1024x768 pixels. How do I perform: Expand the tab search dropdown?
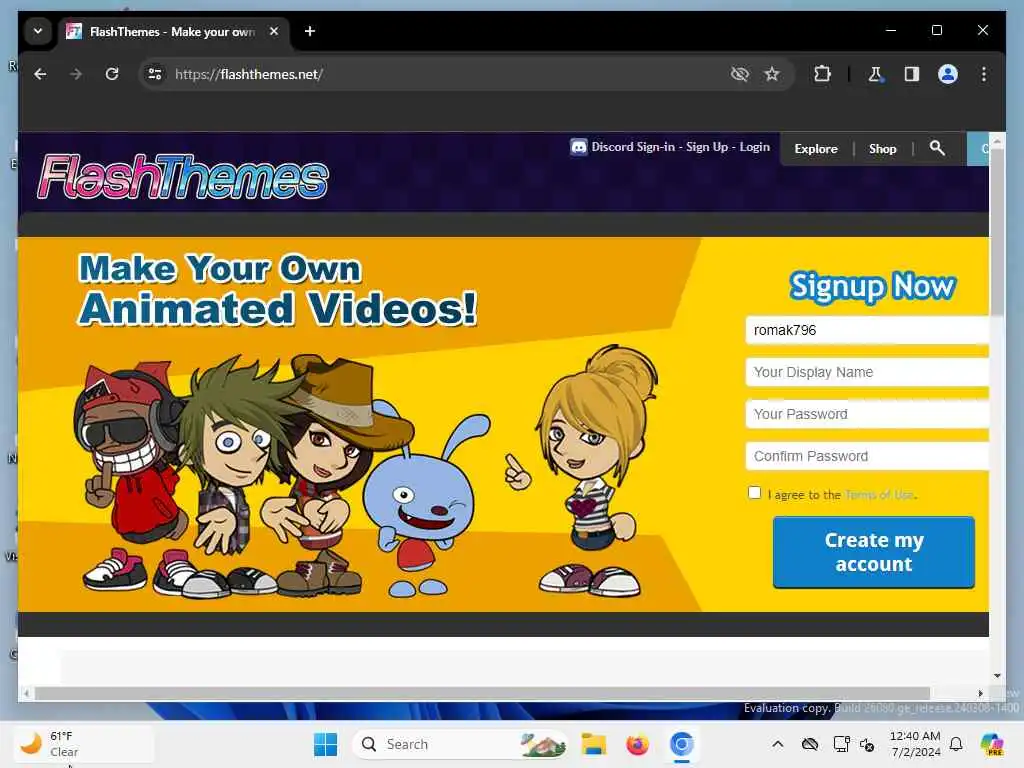tap(38, 31)
